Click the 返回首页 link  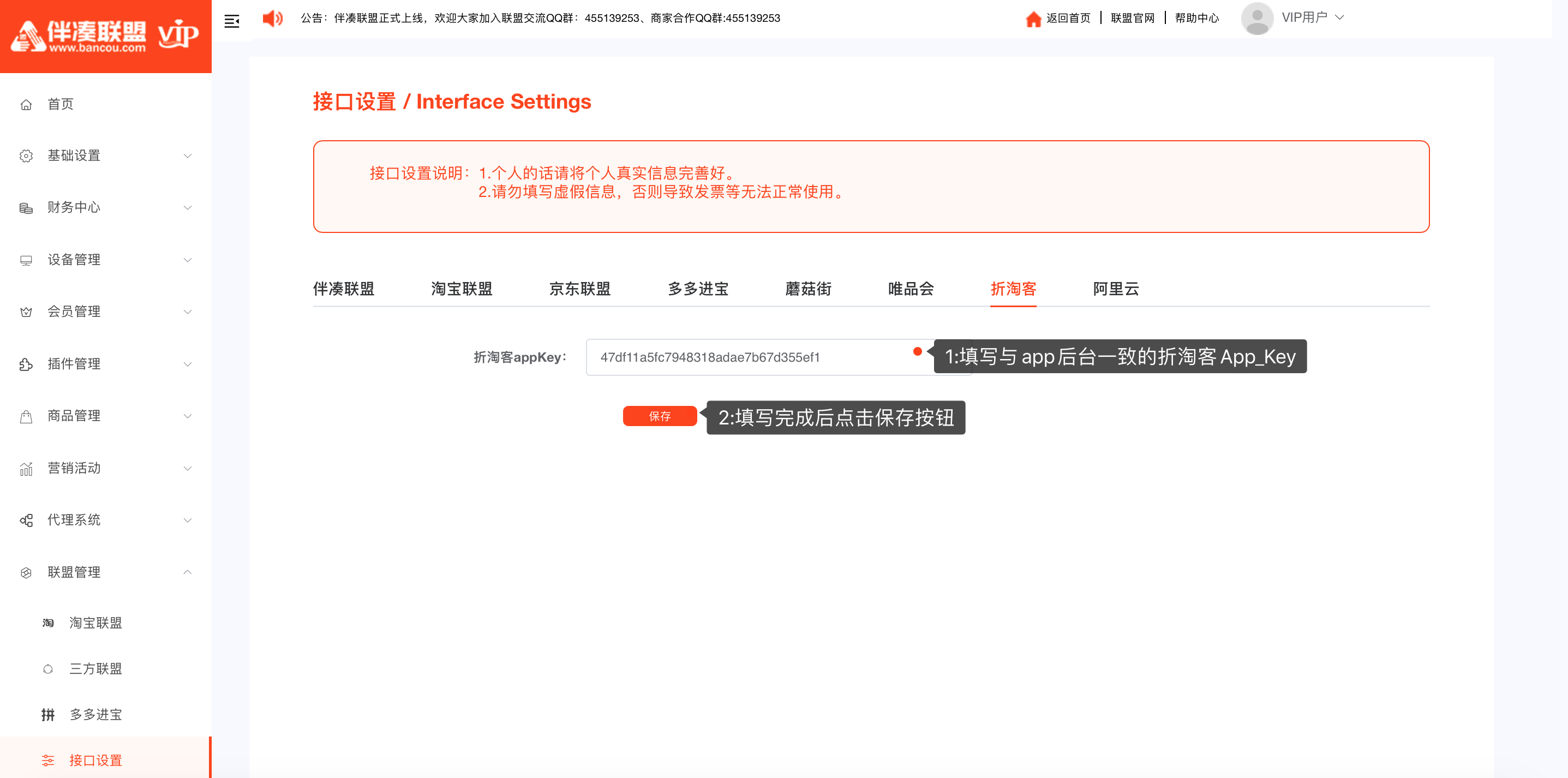(x=1068, y=18)
